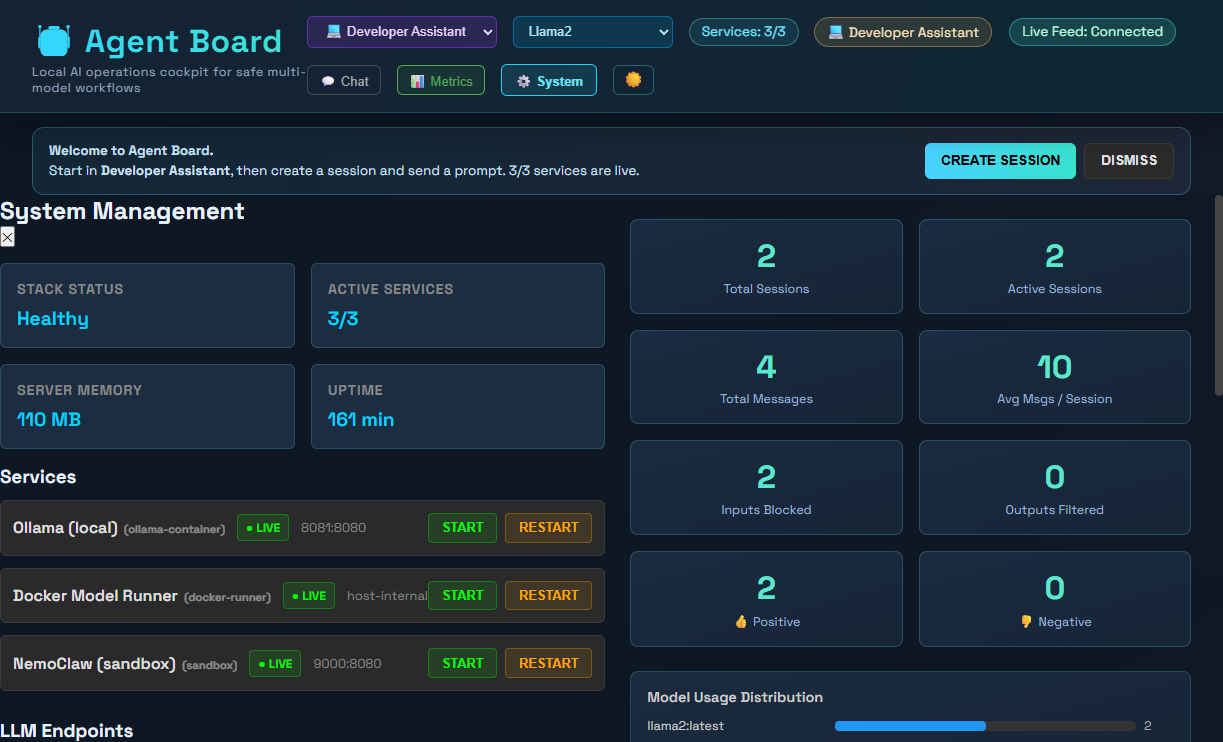Click the Live Feed: Connected indicator
The image size is (1223, 742).
[1092, 32]
